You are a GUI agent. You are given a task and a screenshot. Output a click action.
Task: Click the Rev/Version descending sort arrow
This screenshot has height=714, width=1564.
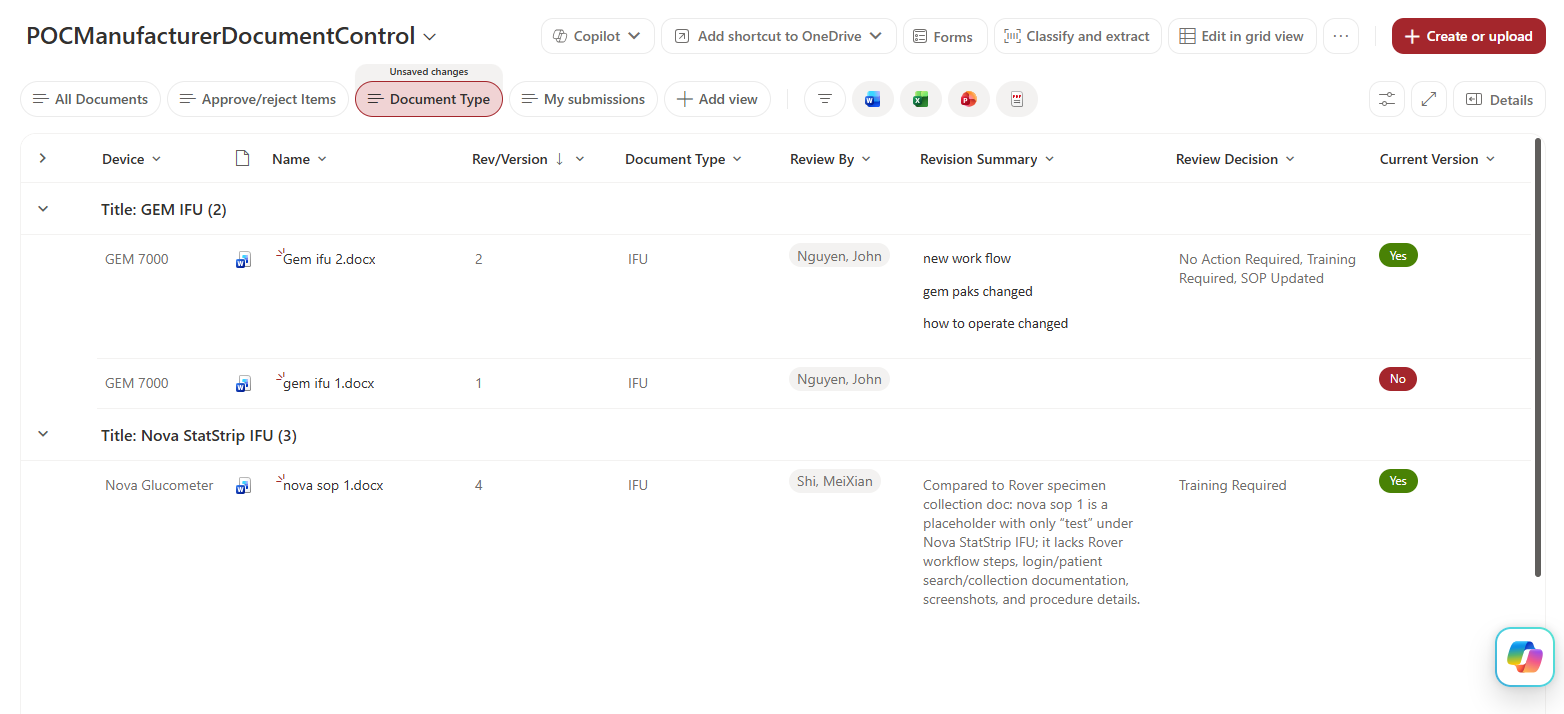pyautogui.click(x=559, y=159)
